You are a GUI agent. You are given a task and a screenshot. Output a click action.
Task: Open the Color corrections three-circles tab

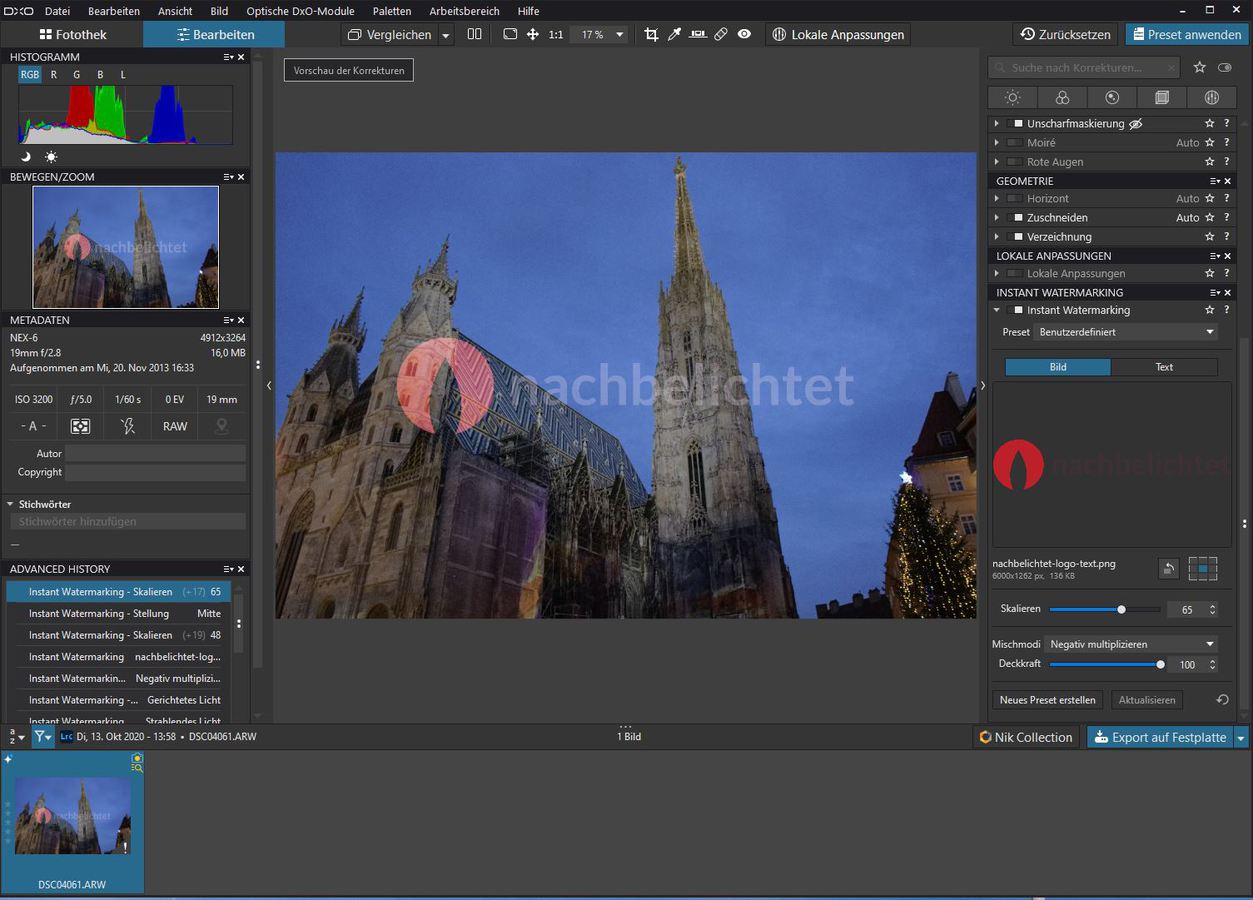click(1062, 97)
